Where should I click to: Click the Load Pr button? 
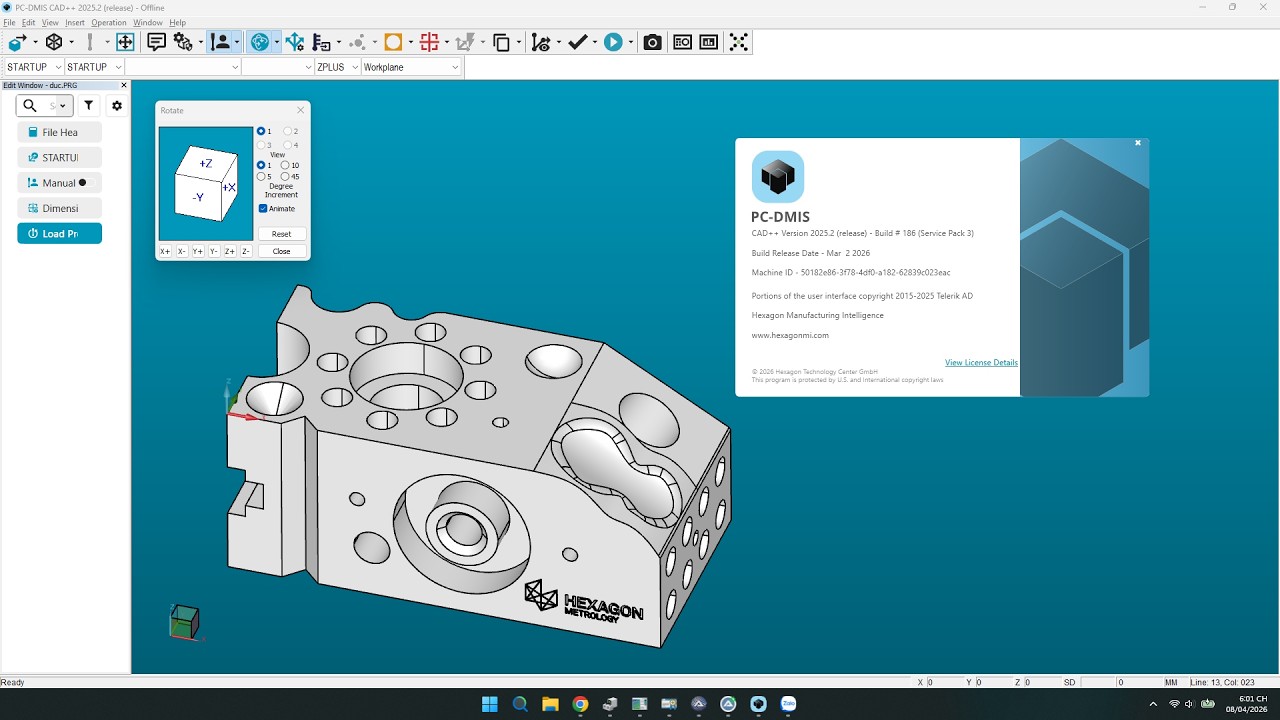(59, 233)
